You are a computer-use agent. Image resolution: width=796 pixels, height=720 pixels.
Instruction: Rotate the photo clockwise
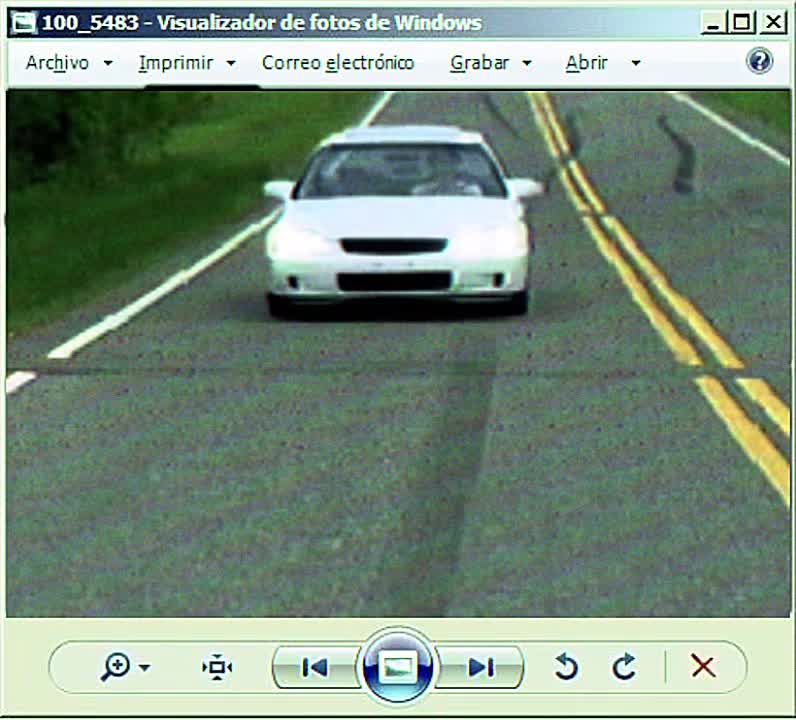pos(624,667)
